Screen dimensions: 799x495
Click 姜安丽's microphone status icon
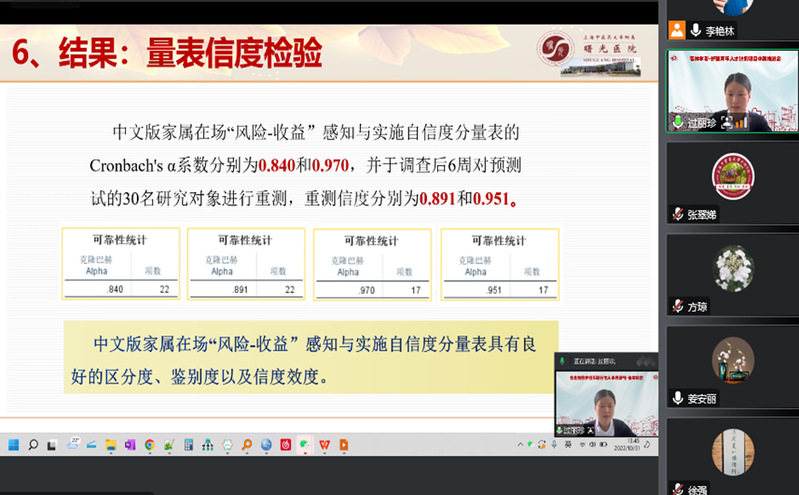678,398
